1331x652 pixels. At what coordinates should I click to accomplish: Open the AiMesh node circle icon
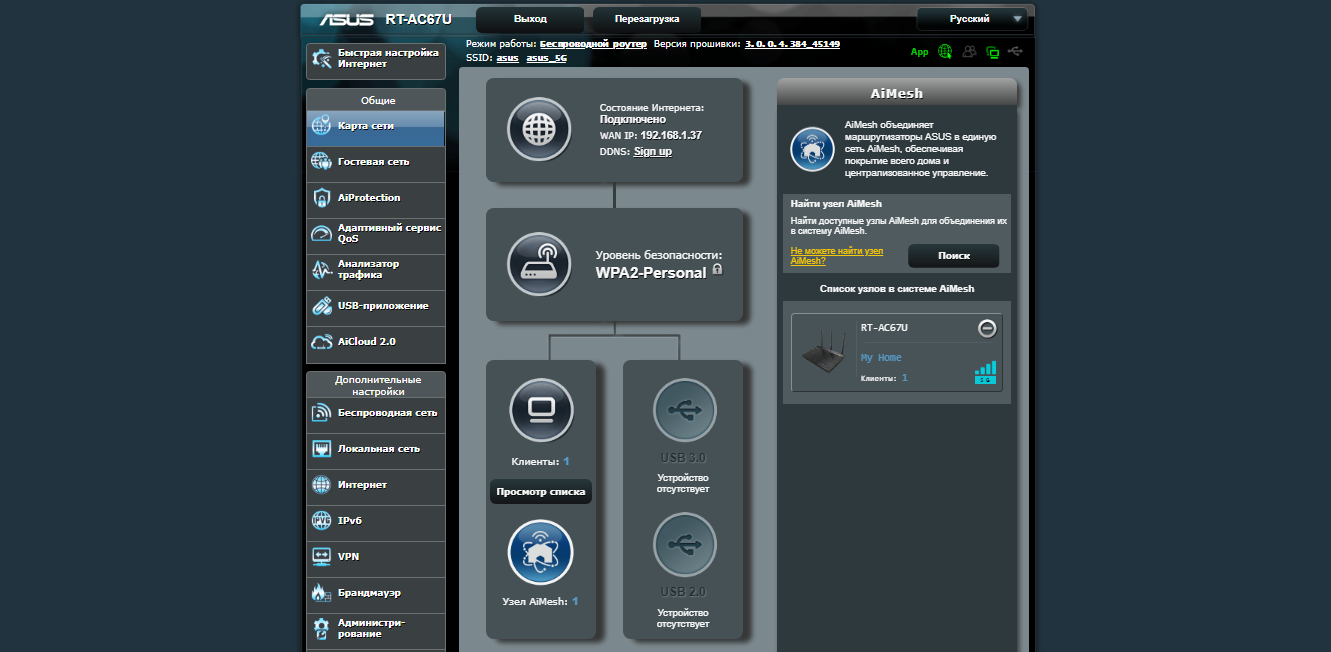[540, 552]
